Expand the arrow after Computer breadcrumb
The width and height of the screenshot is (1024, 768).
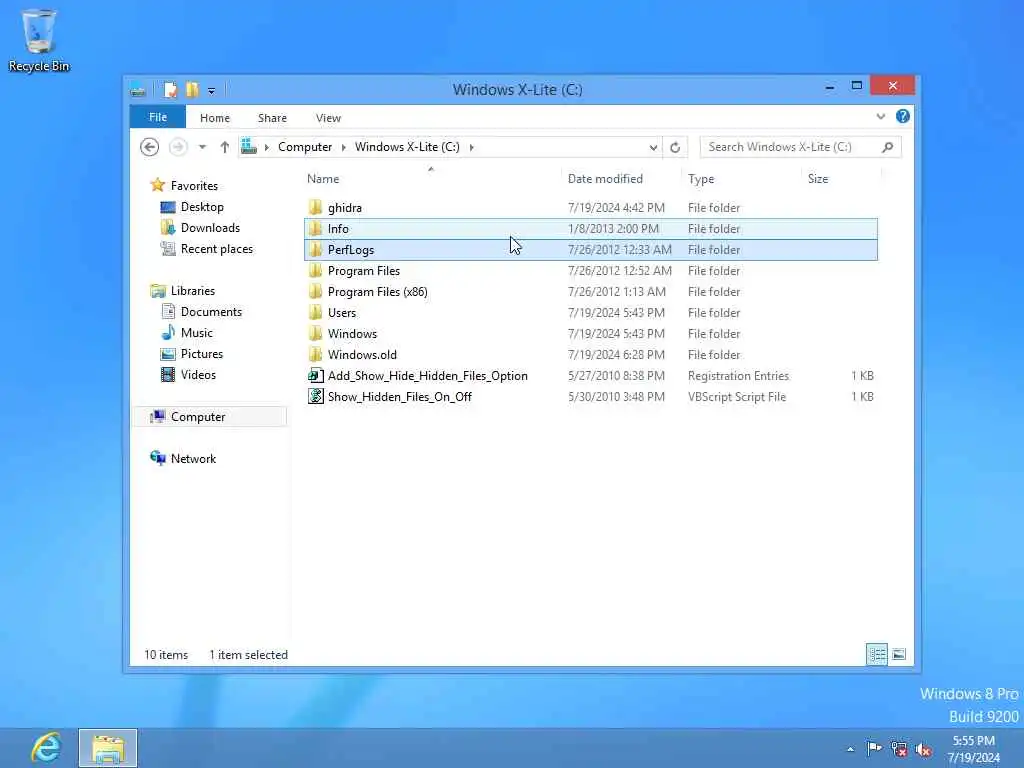(x=344, y=147)
